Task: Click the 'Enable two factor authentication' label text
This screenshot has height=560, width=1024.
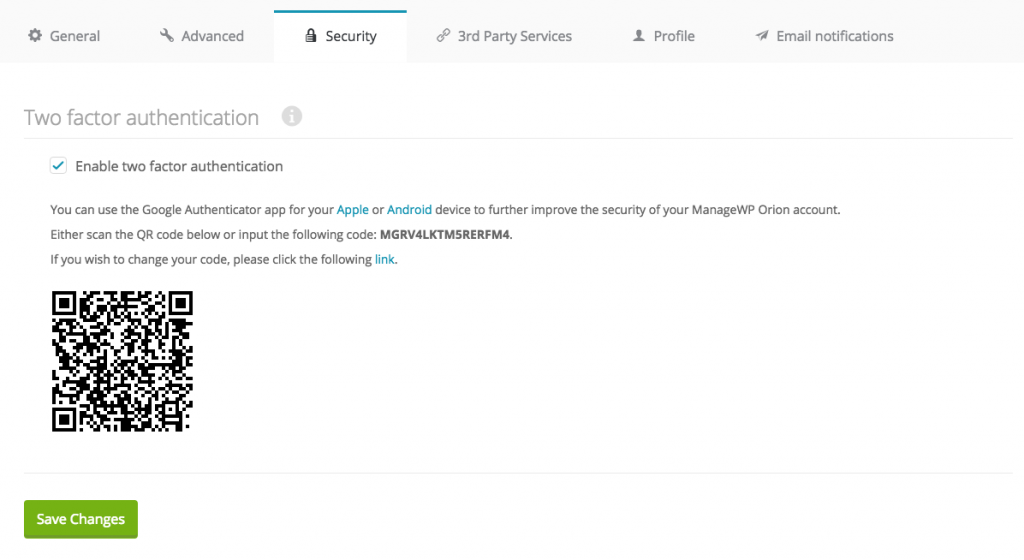Action: (179, 166)
